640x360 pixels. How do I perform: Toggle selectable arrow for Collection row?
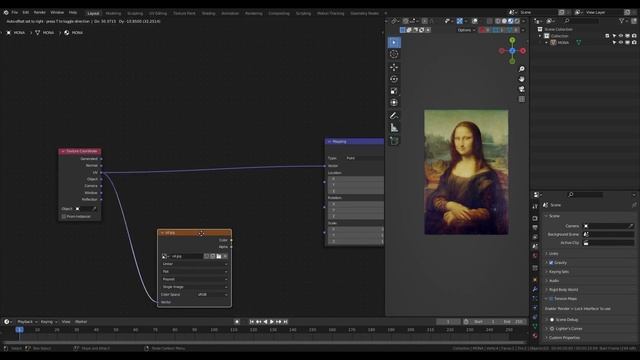(614, 36)
